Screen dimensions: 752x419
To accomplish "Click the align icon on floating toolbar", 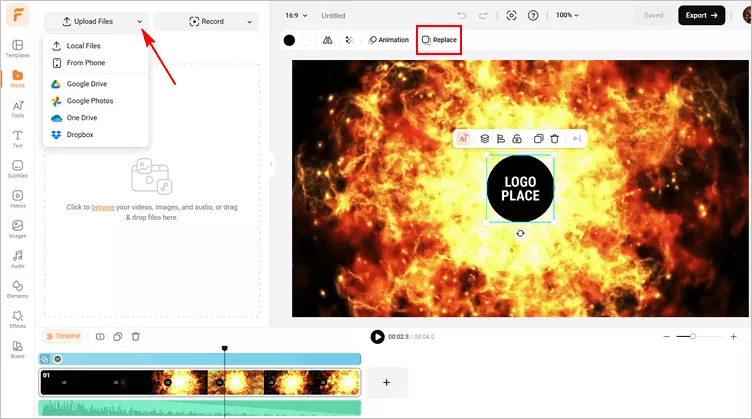I will tap(501, 139).
